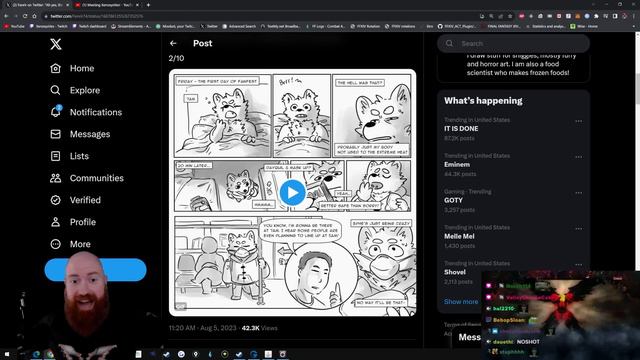Open options menu for GOTY trend
This screenshot has width=640, height=360.
coord(578,193)
